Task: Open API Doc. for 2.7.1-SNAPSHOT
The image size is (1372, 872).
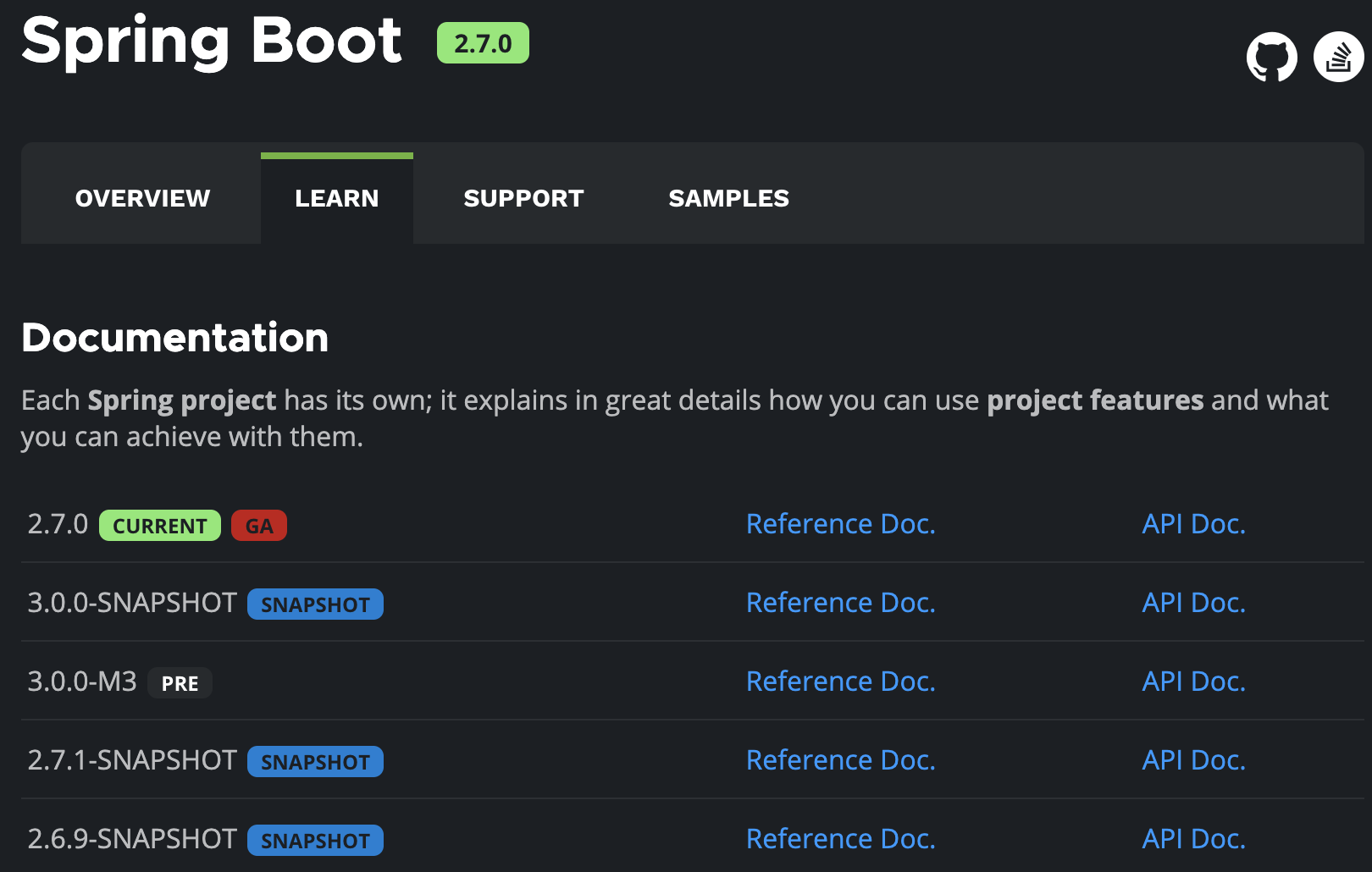Action: coord(1194,760)
